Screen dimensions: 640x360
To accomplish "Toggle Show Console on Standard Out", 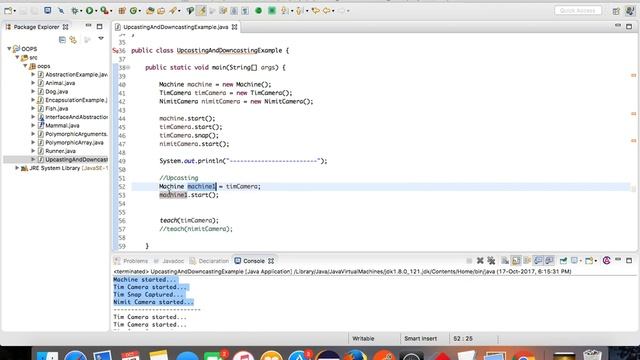I will [x=538, y=260].
